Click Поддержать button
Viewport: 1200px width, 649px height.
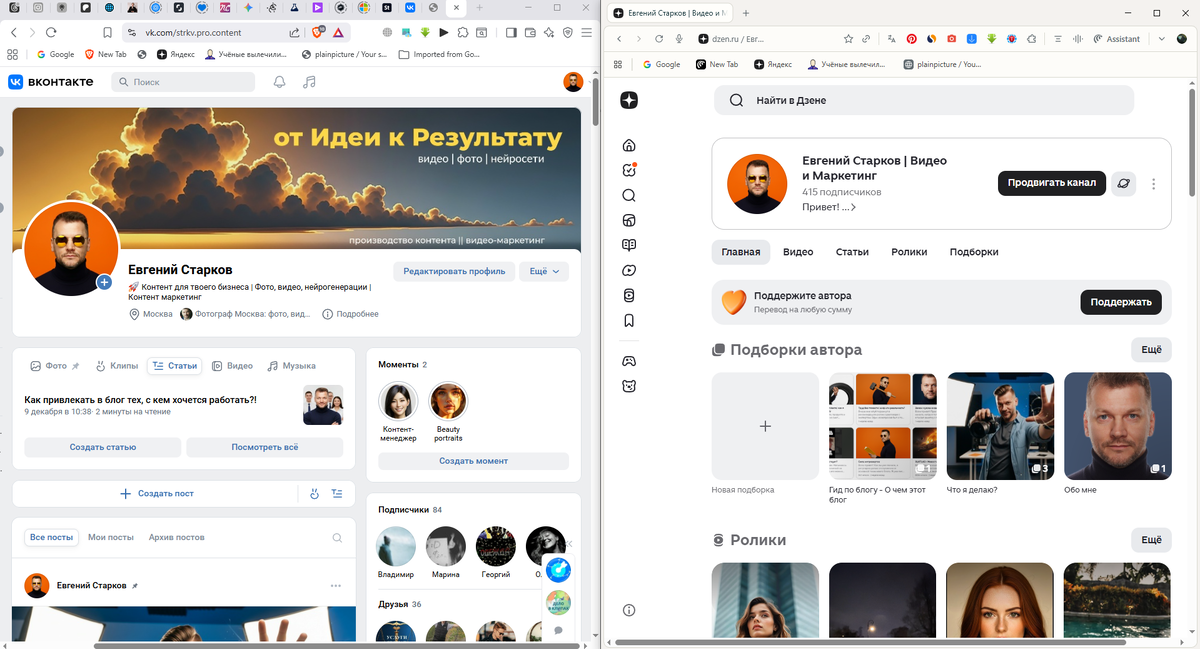pyautogui.click(x=1121, y=302)
